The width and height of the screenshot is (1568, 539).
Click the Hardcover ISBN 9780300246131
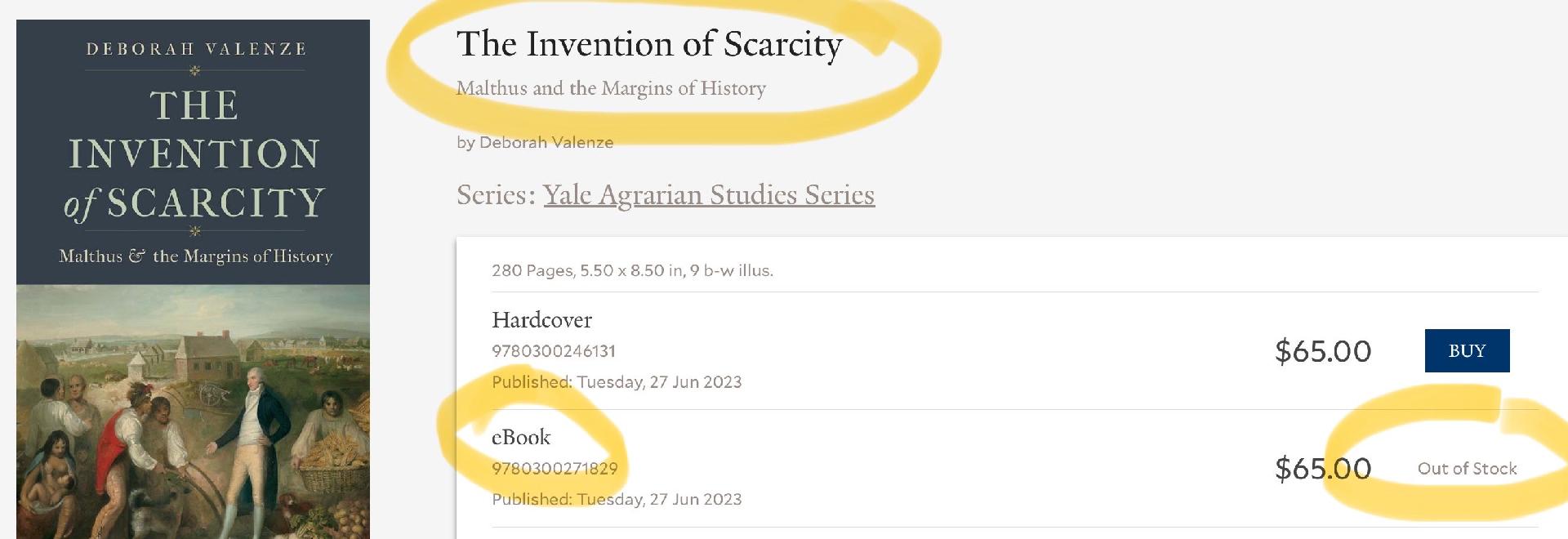click(554, 351)
